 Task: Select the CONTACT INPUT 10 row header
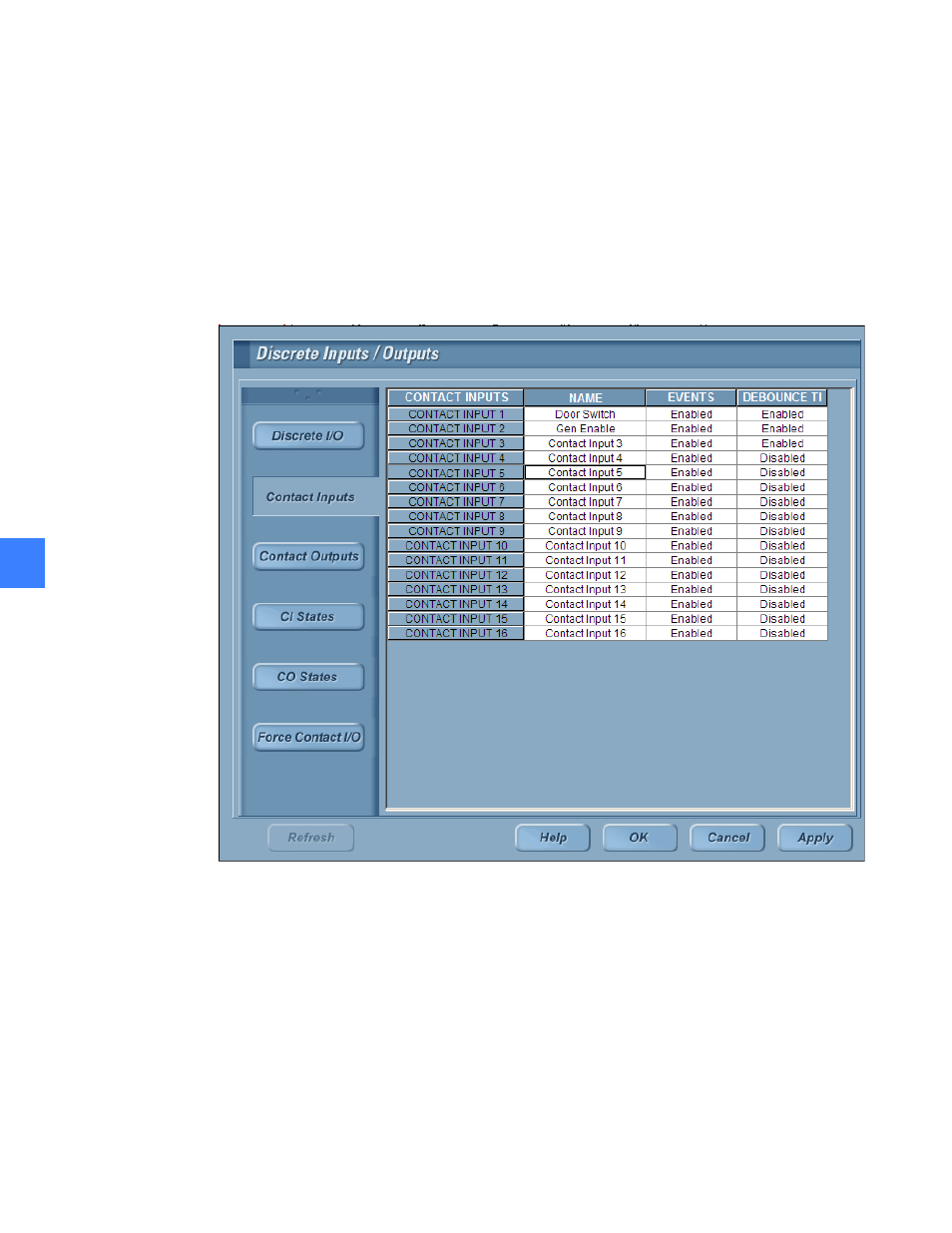456,546
